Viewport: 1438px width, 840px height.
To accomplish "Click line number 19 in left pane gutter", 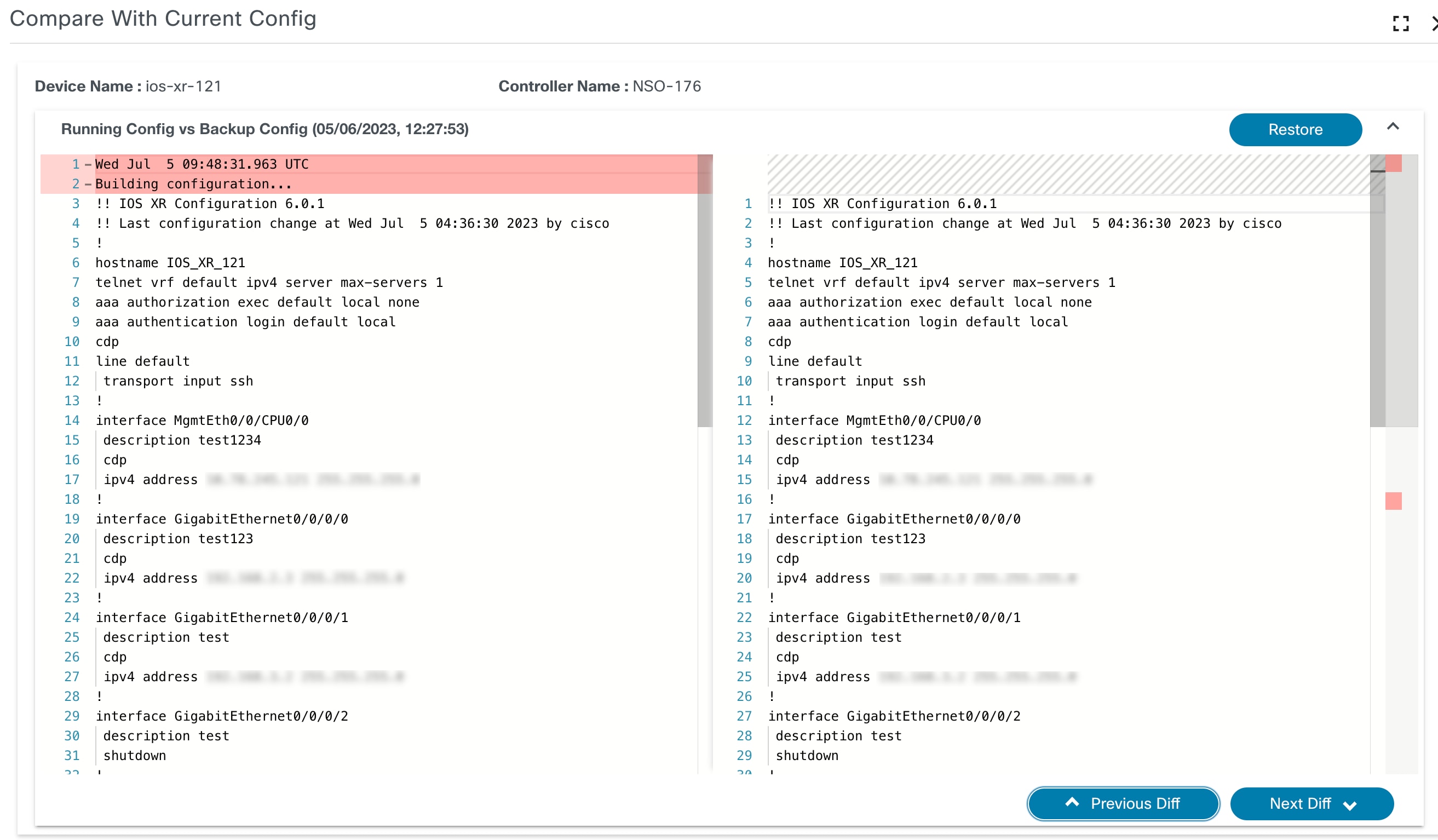I will coord(72,519).
